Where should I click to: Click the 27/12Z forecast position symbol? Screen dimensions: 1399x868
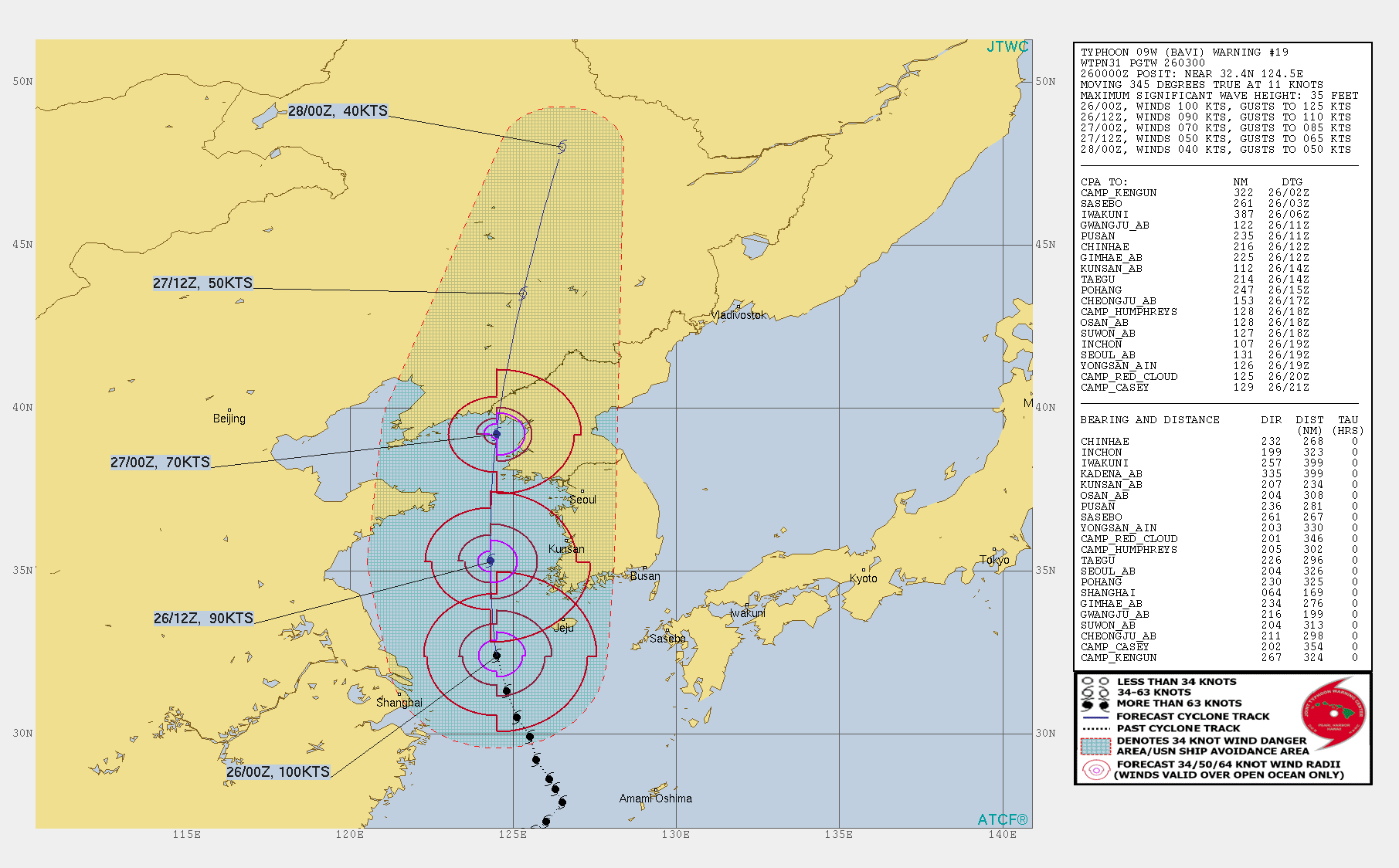(x=523, y=293)
